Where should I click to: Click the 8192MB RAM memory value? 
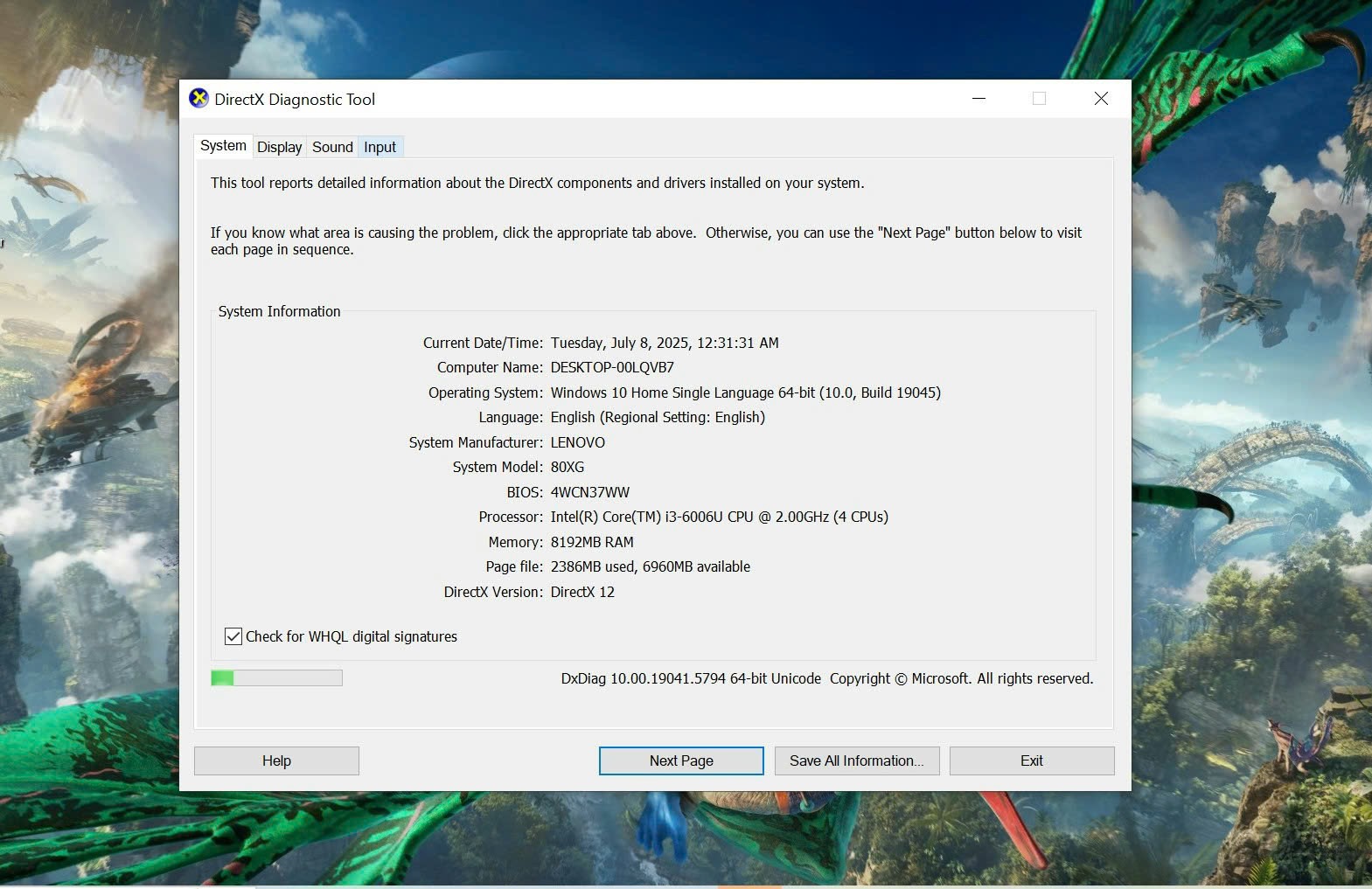592,542
